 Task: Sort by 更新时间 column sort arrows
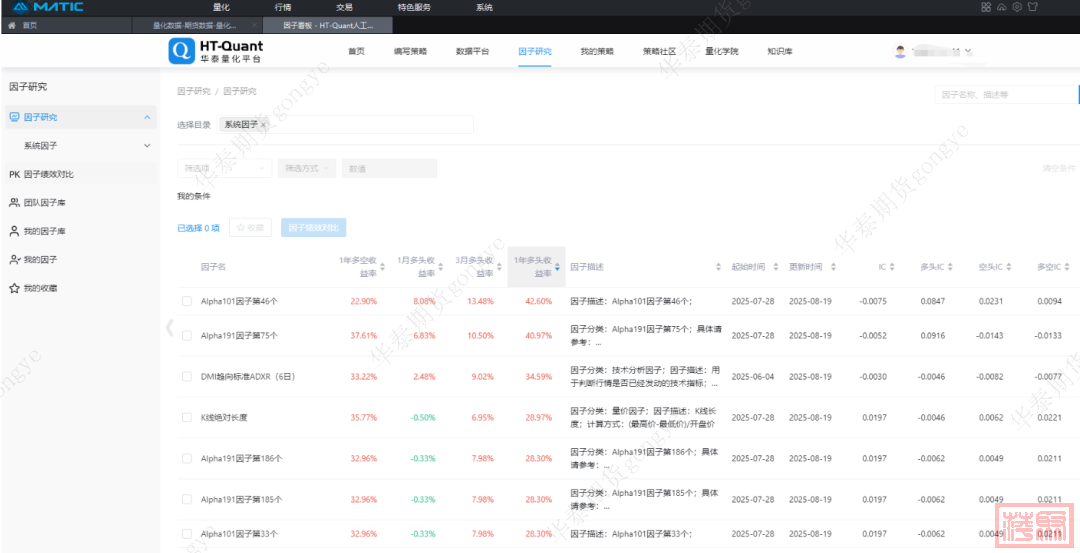coord(833,267)
